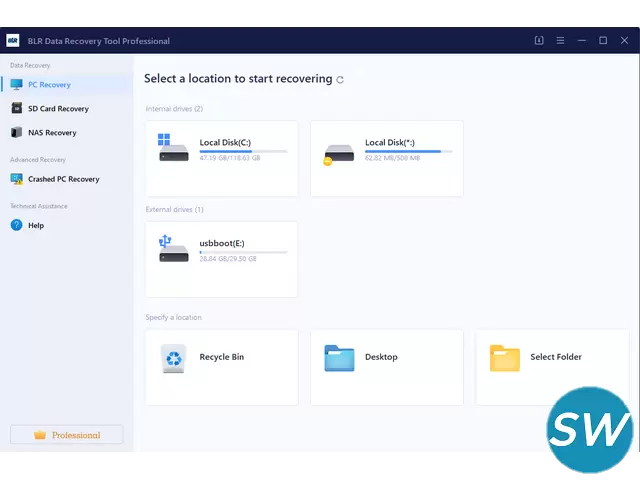Click the Recycle Bin icon
The image size is (640, 480).
click(174, 358)
